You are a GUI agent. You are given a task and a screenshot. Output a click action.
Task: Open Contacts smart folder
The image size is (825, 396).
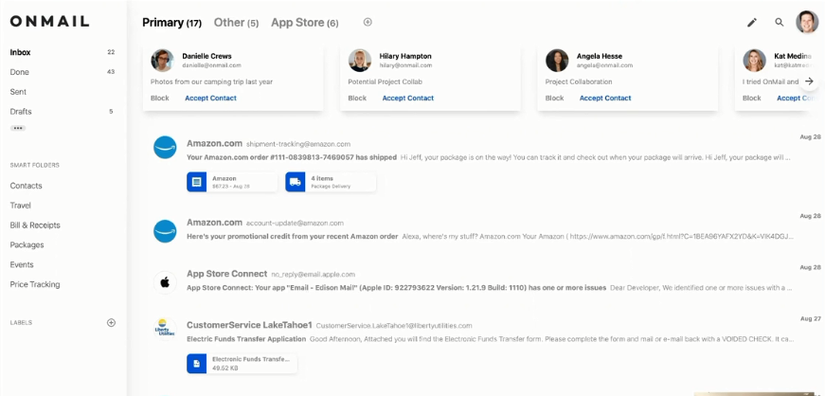[26, 186]
